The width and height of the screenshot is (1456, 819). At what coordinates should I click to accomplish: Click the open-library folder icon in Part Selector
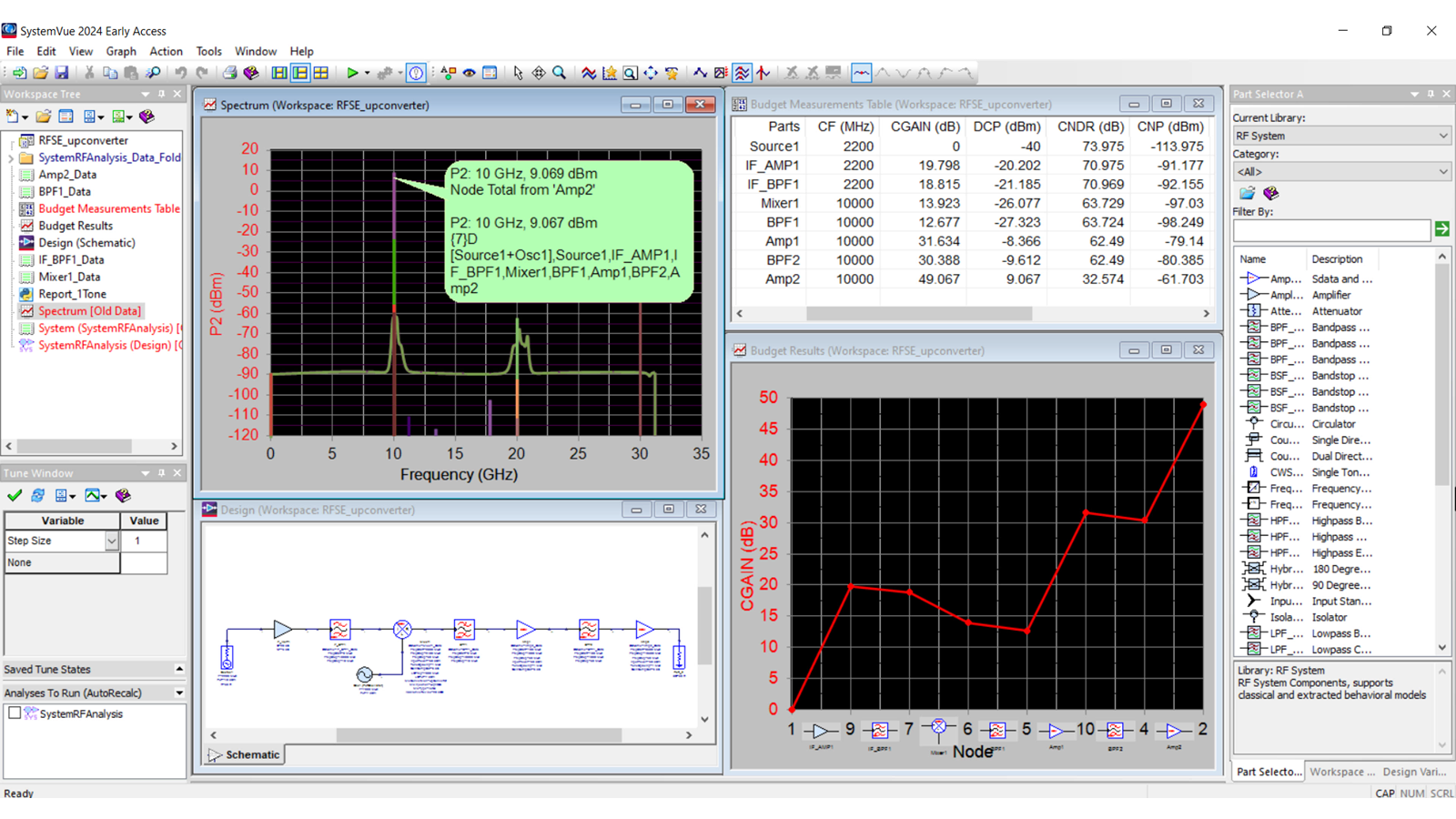point(1247,193)
